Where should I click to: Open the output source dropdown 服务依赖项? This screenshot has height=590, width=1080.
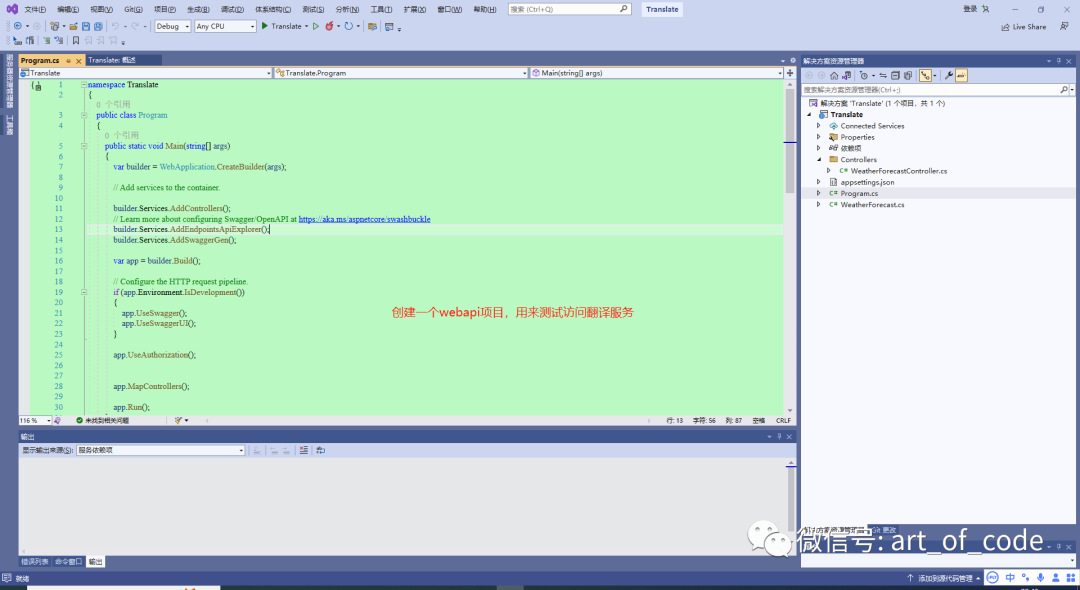point(160,450)
